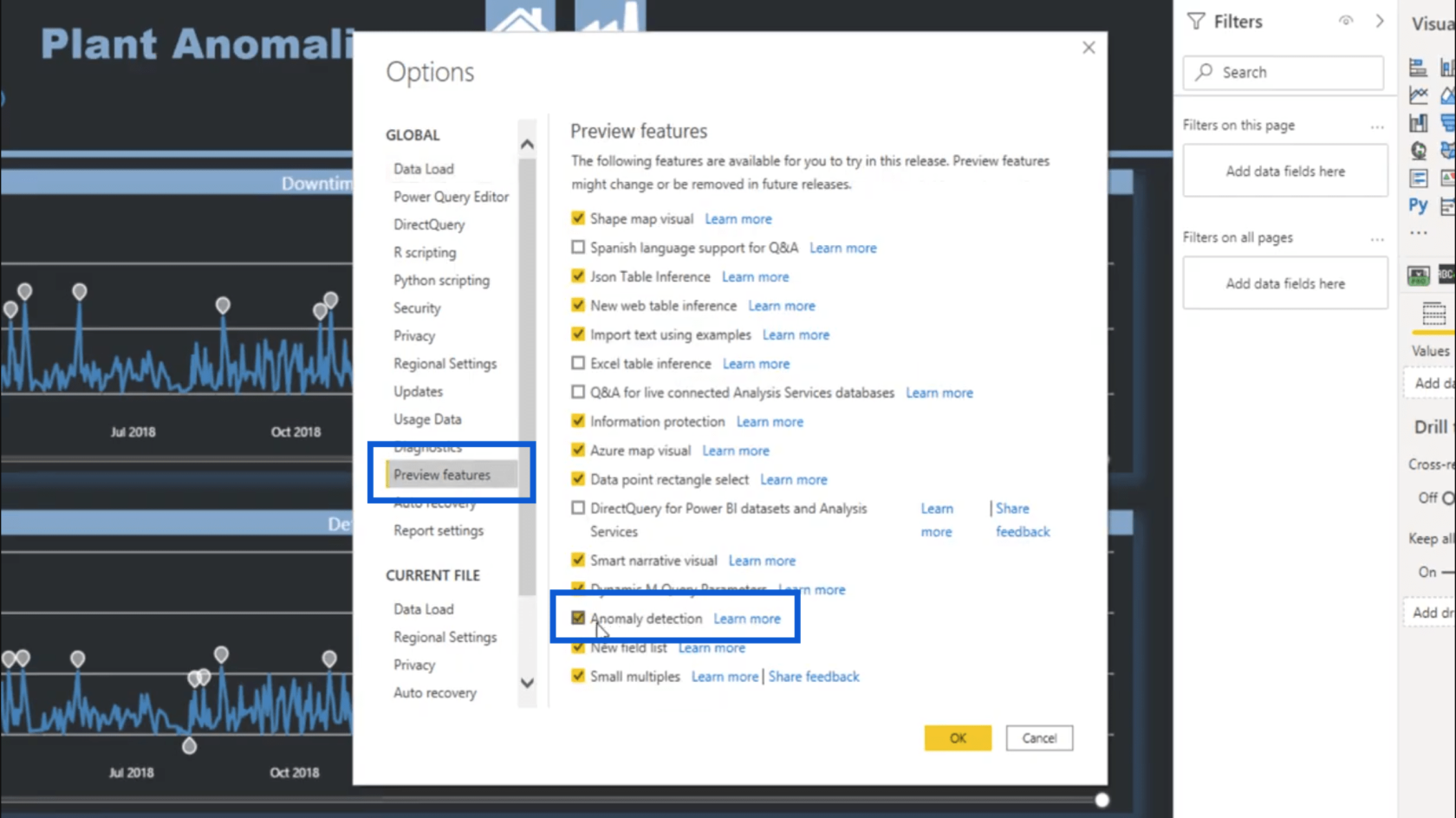The height and width of the screenshot is (818, 1456).
Task: Open Updates options page
Action: (x=418, y=391)
